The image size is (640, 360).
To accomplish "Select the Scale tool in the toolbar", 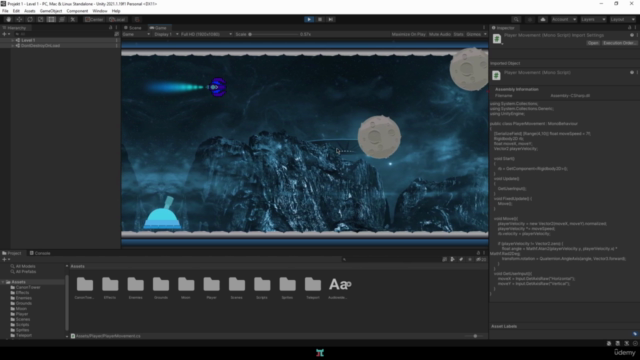I will [x=40, y=19].
